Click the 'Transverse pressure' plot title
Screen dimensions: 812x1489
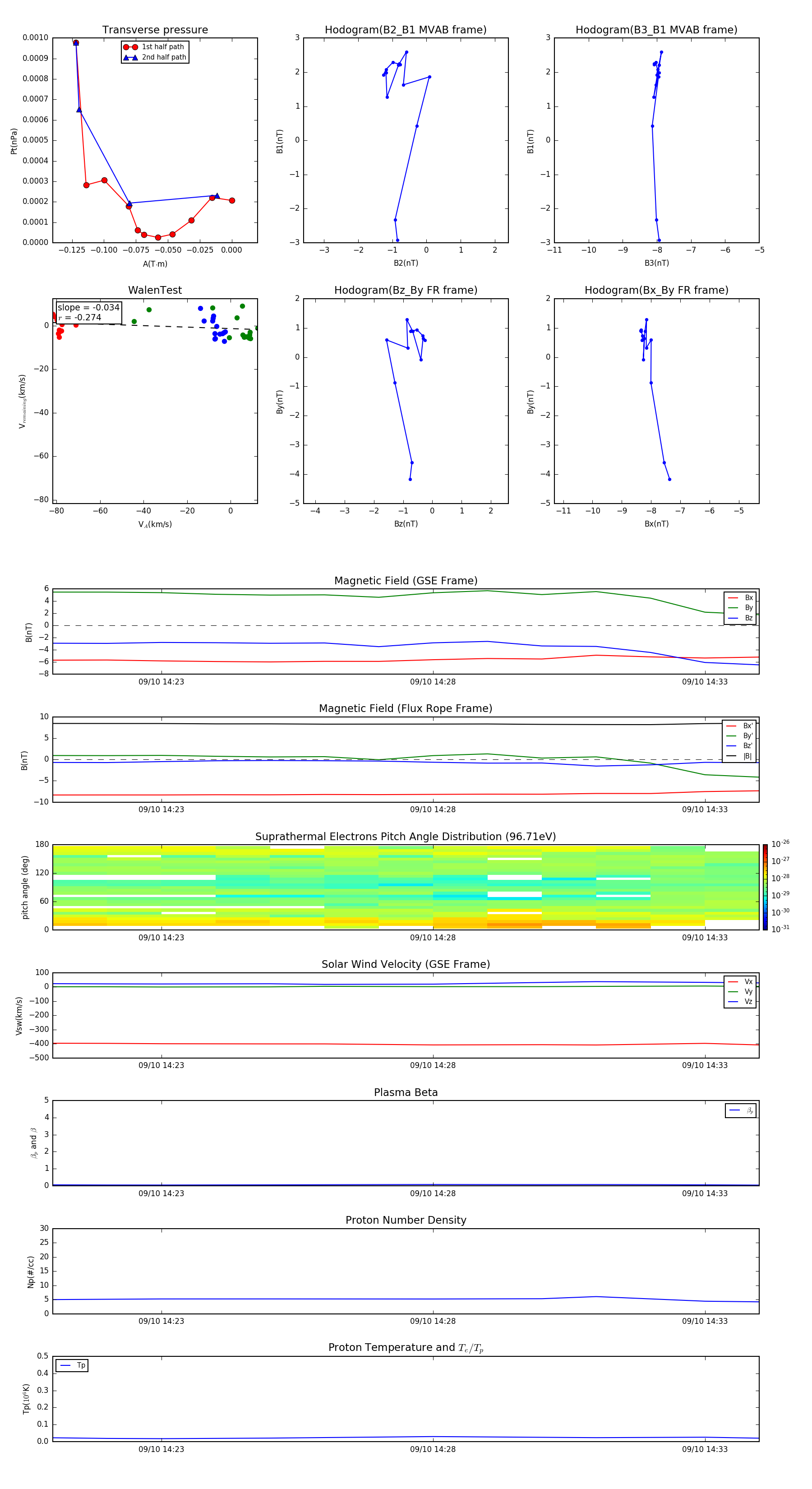point(155,29)
